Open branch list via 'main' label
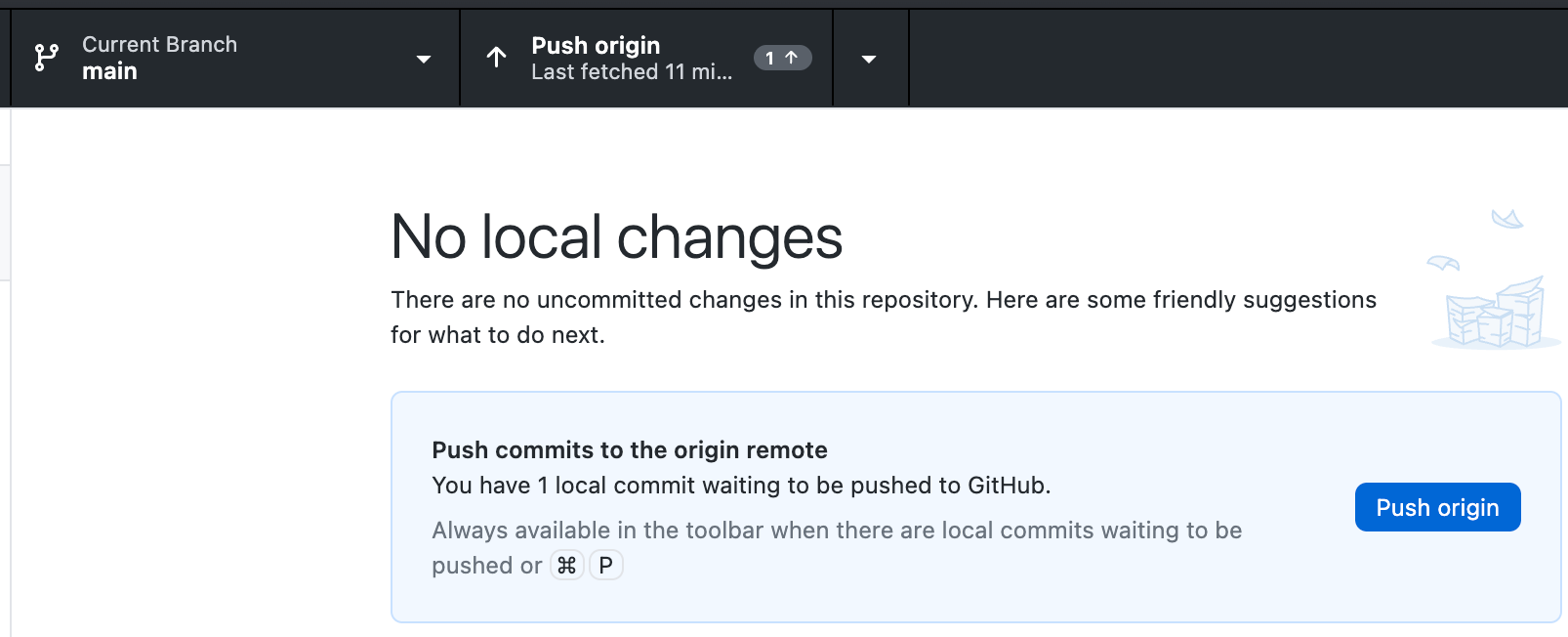1568x637 pixels. tap(109, 71)
